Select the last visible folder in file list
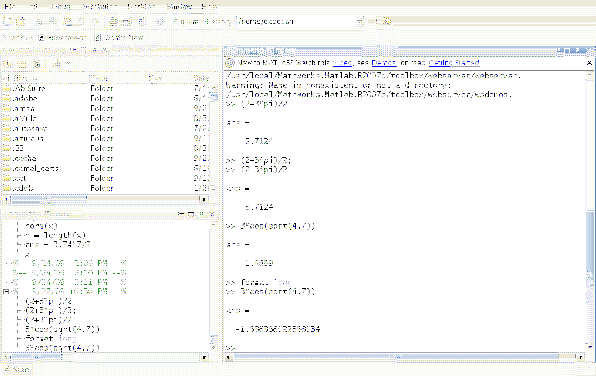 point(106,188)
